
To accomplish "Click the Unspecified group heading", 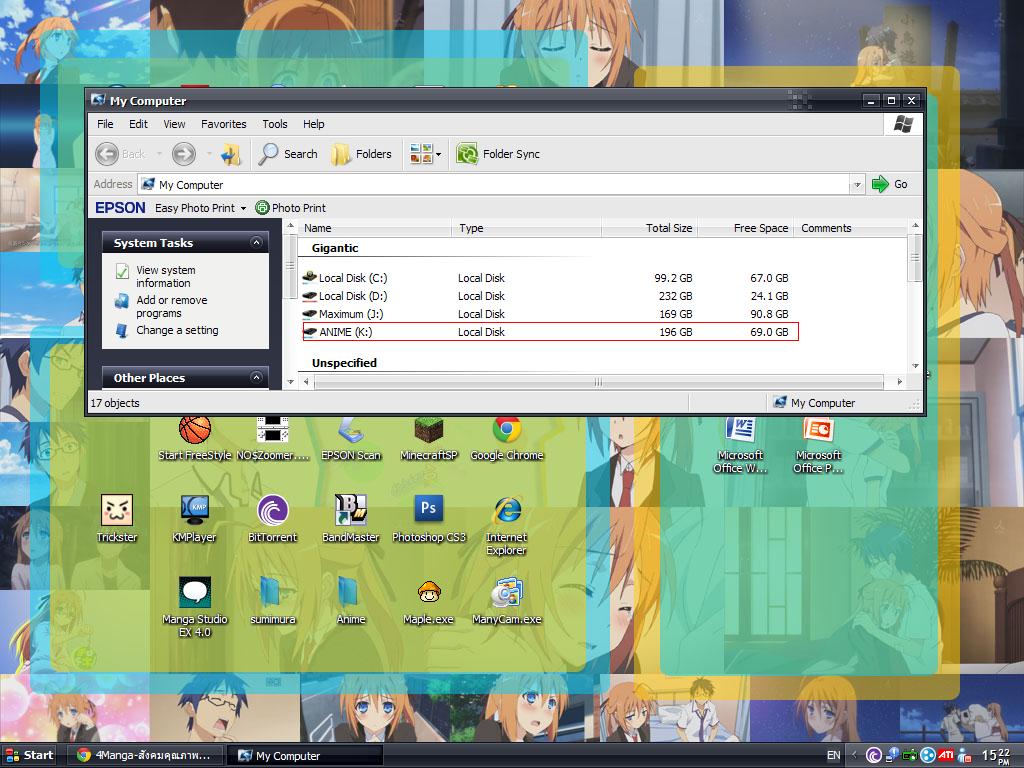I will (x=344, y=363).
